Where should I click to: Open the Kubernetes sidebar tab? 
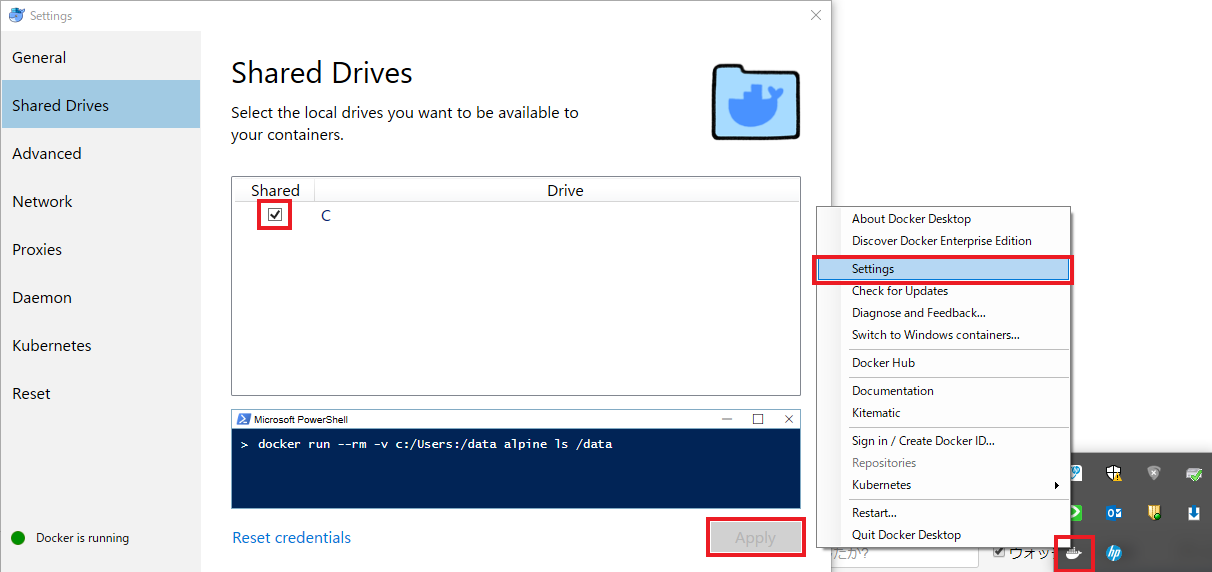click(100, 346)
